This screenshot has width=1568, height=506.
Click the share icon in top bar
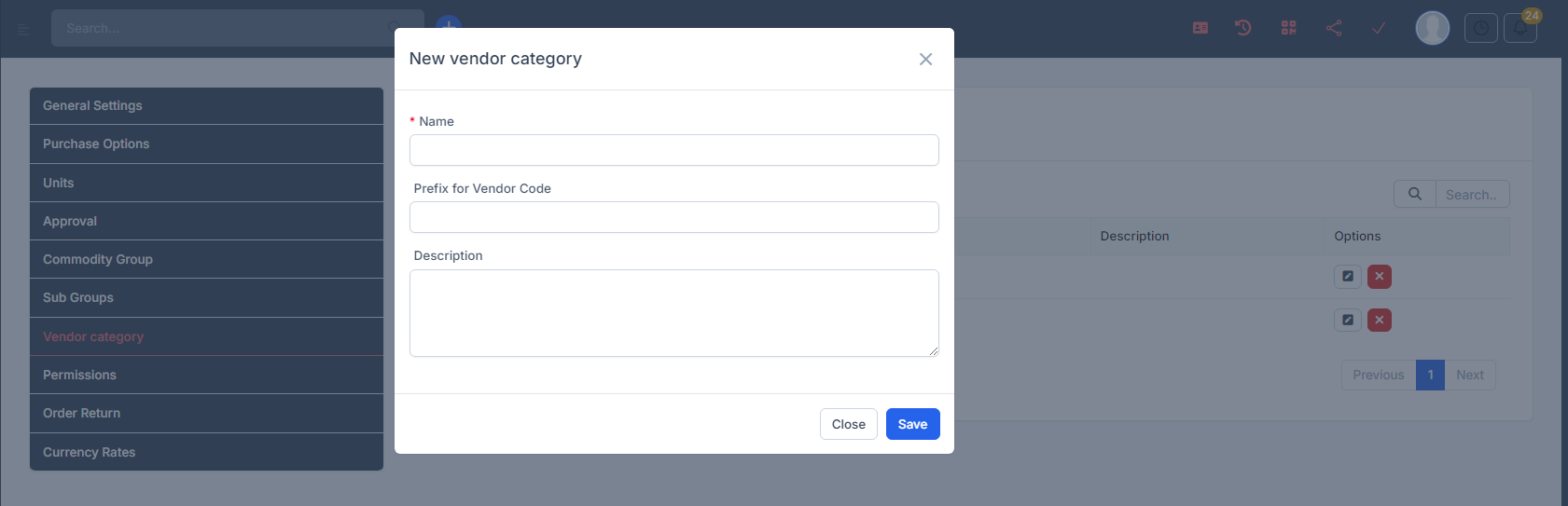(1334, 28)
